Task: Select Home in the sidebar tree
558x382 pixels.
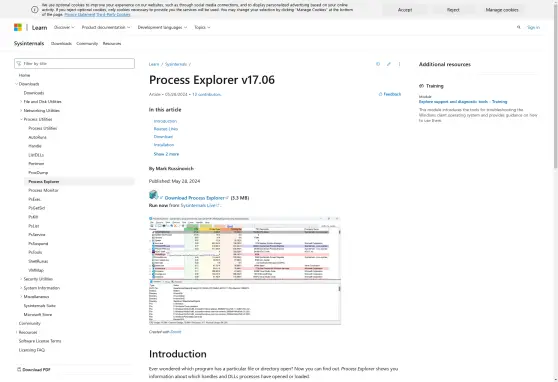Action: click(25, 75)
